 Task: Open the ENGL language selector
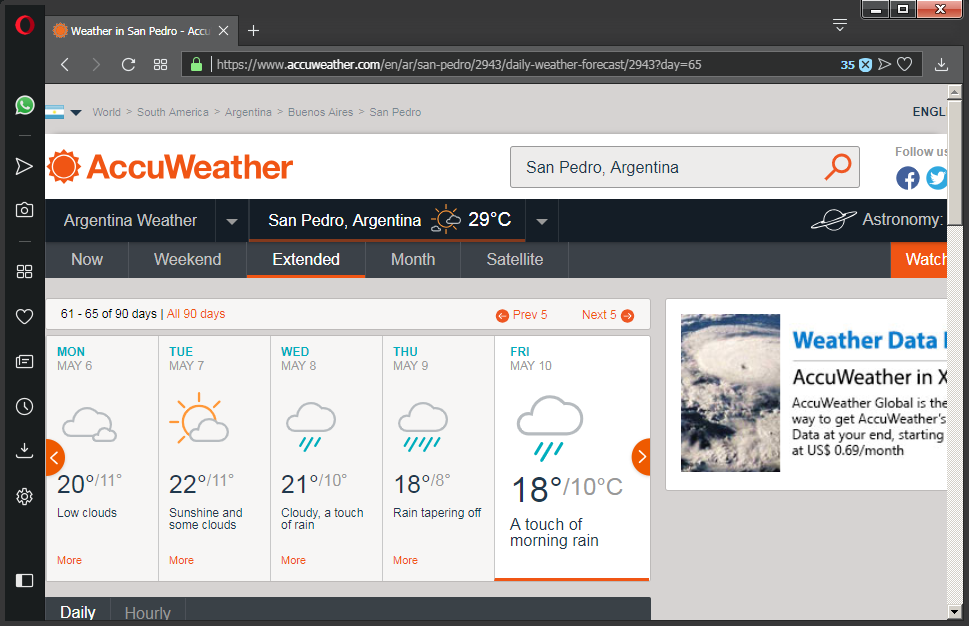click(x=929, y=112)
